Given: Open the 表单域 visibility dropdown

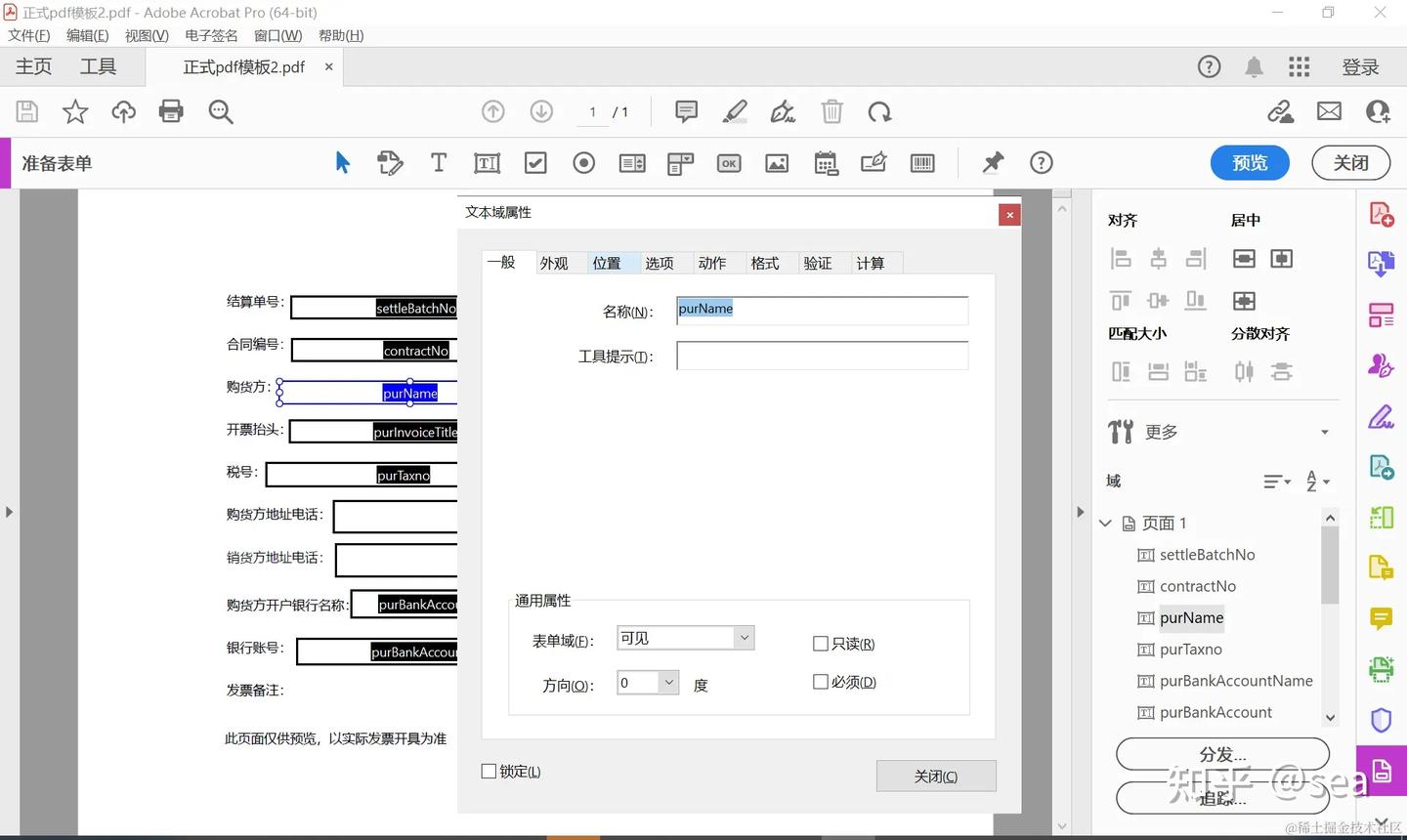Looking at the screenshot, I should pos(745,637).
